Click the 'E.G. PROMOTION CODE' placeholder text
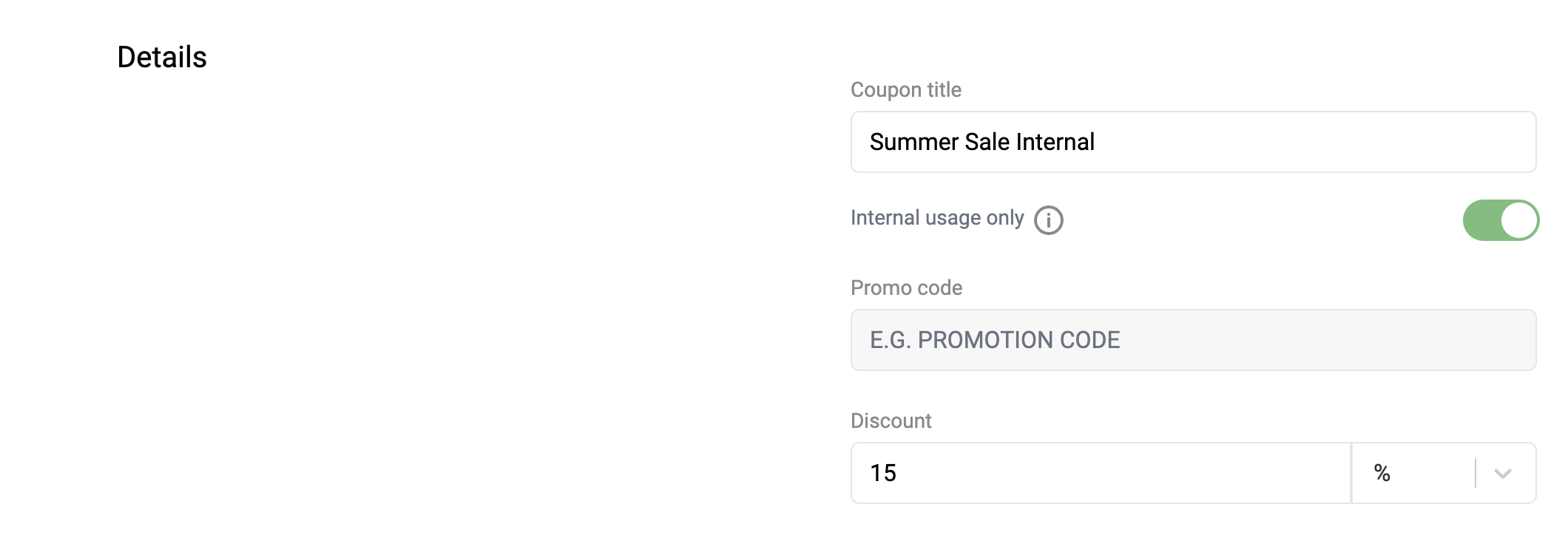Image resolution: width=1568 pixels, height=538 pixels. click(x=995, y=340)
